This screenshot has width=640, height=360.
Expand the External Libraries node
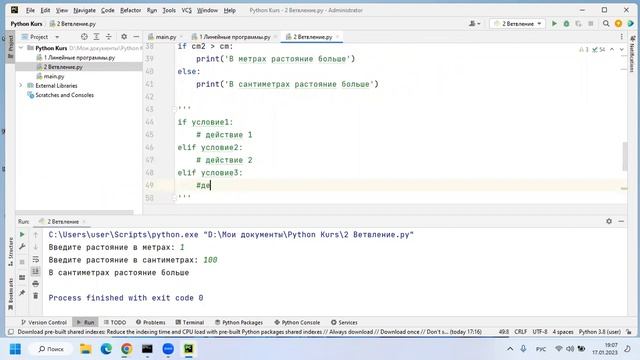coord(21,86)
